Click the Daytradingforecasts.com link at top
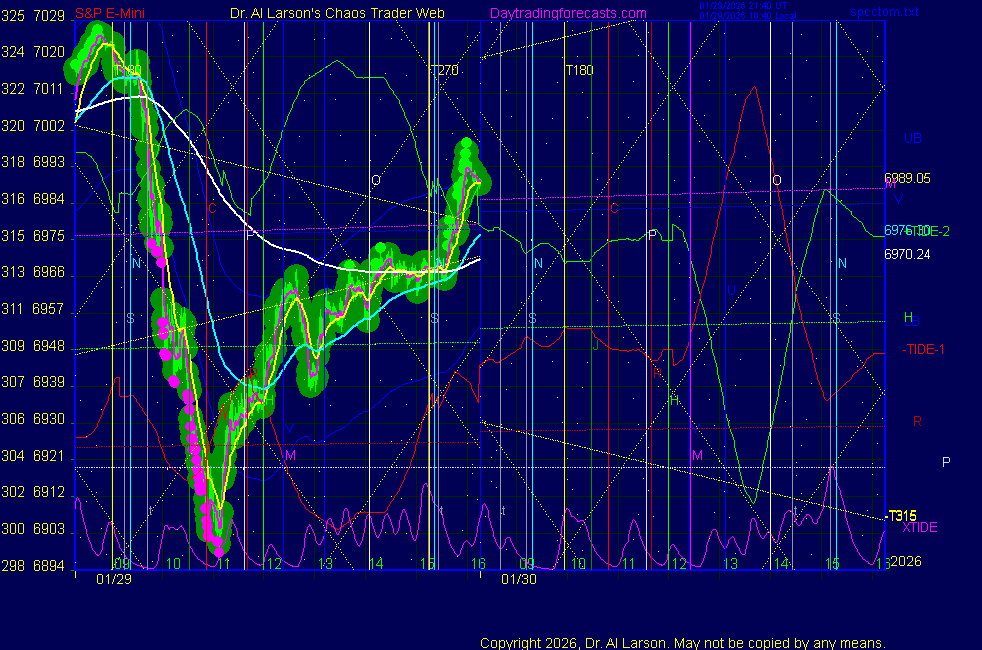982x650 pixels. pyautogui.click(x=567, y=13)
